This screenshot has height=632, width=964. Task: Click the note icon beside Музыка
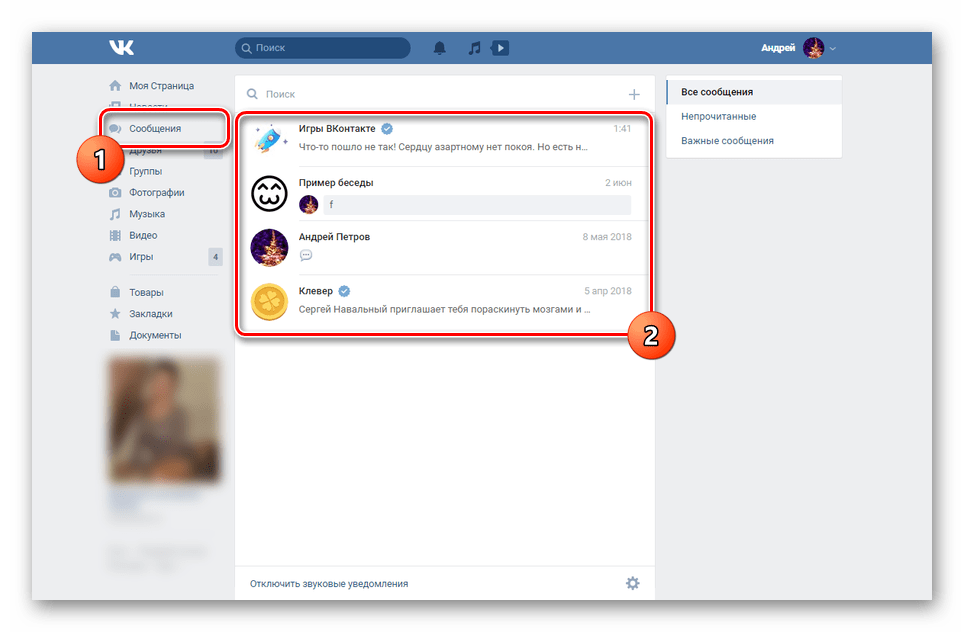[x=115, y=214]
